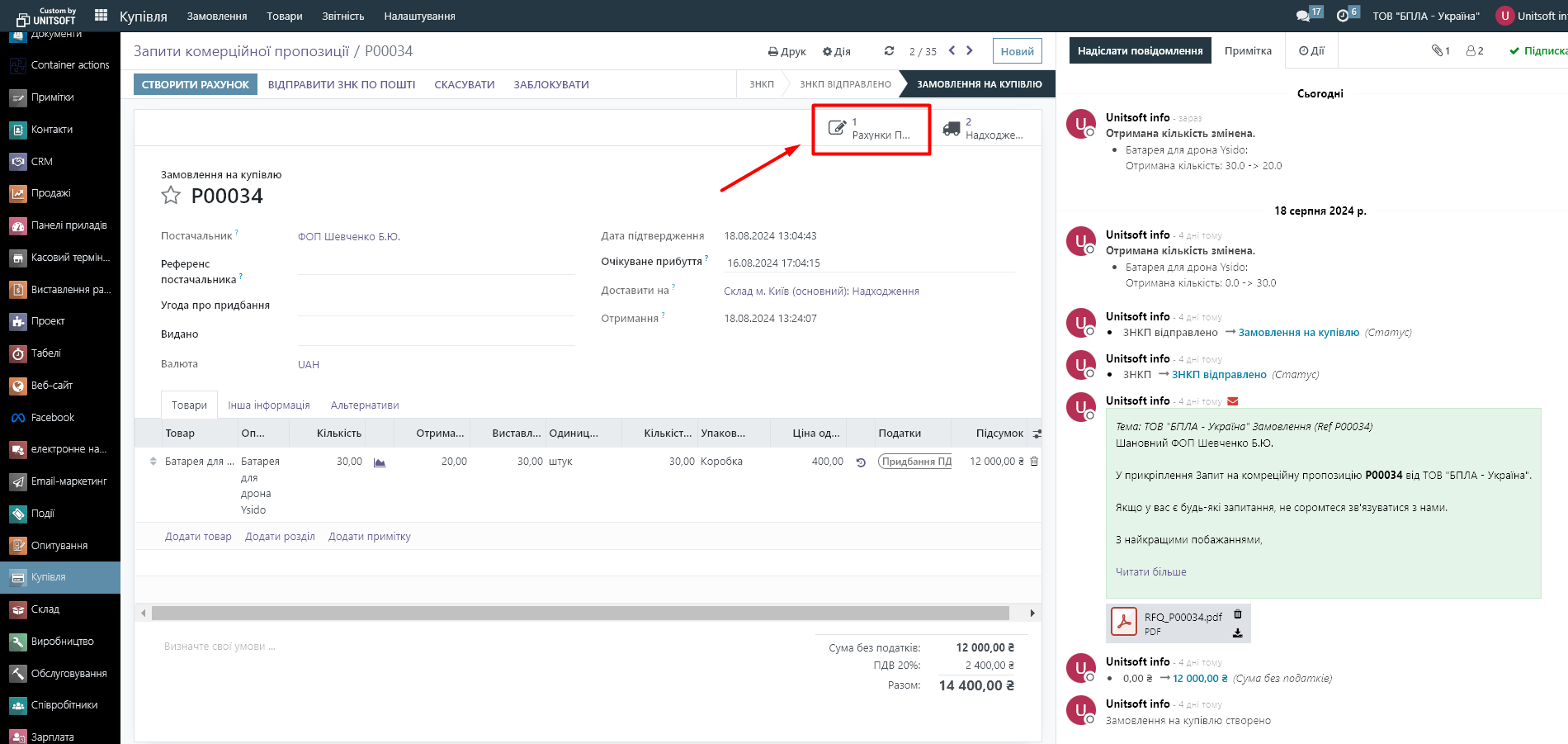Viewport: 1568px width, 744px height.
Task: Open optional columns toggle in table header
Action: pyautogui.click(x=1037, y=434)
